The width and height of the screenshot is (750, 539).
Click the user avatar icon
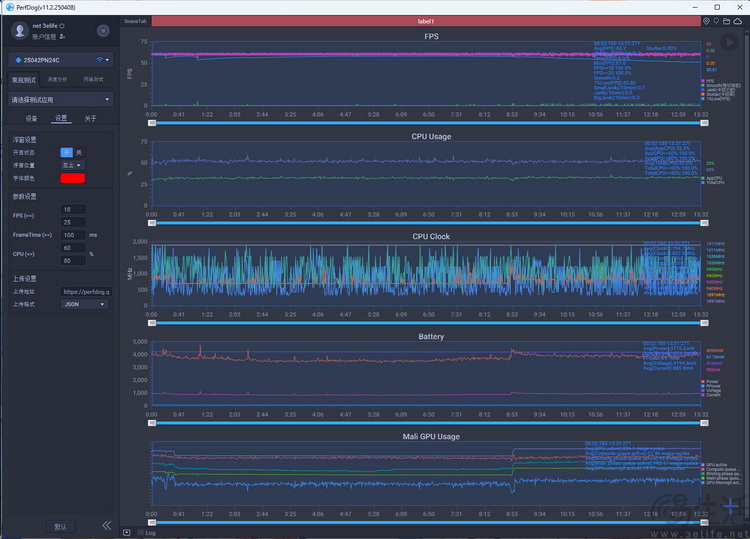pos(20,31)
